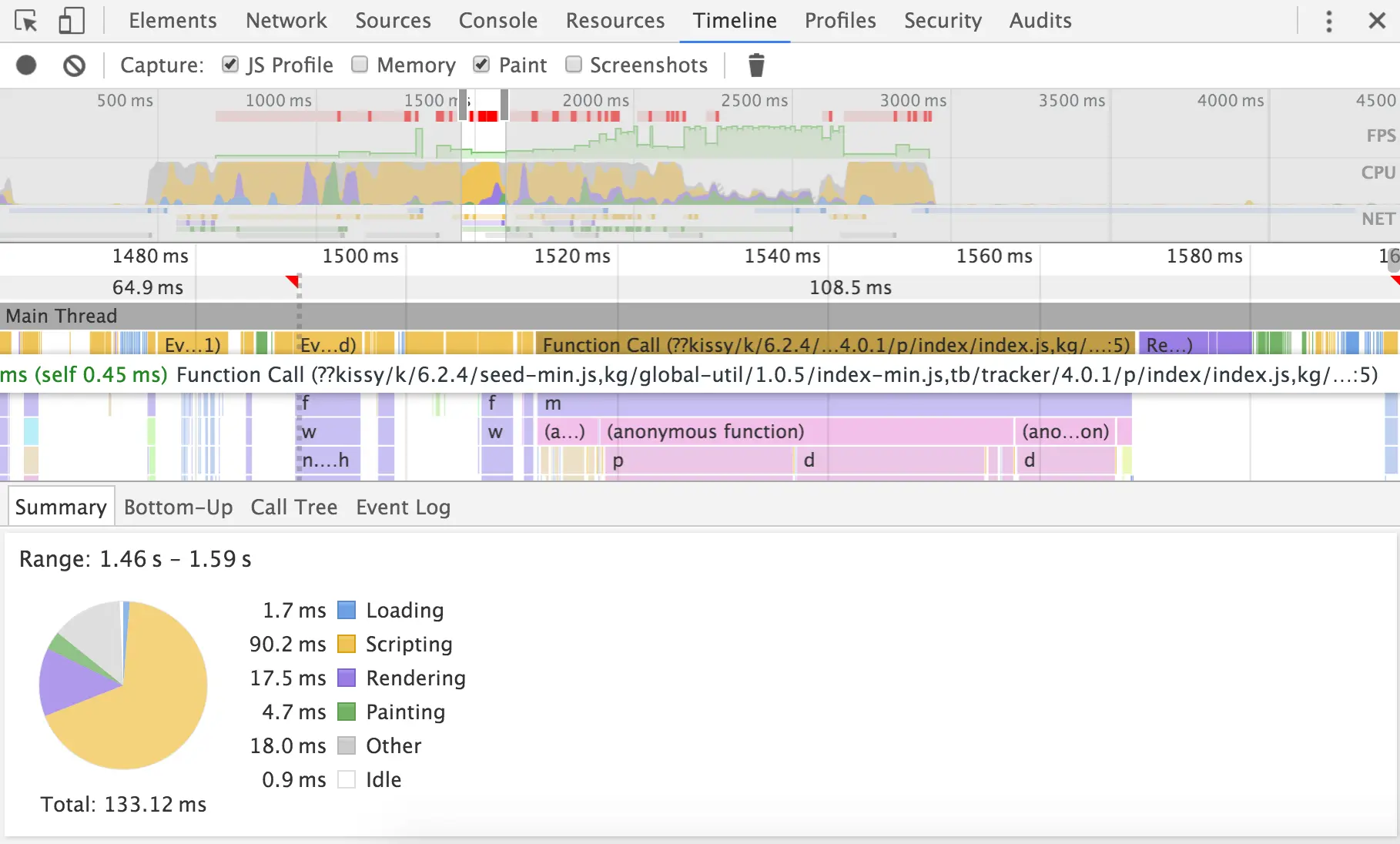
Task: Open the Security panel
Action: (943, 21)
